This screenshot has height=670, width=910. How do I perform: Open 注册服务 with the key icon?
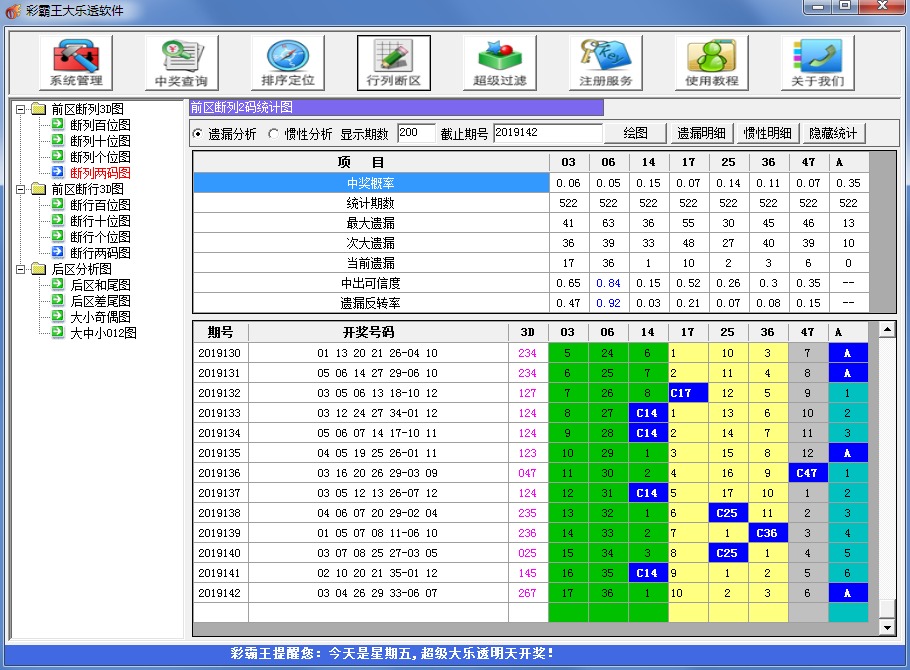click(x=605, y=60)
